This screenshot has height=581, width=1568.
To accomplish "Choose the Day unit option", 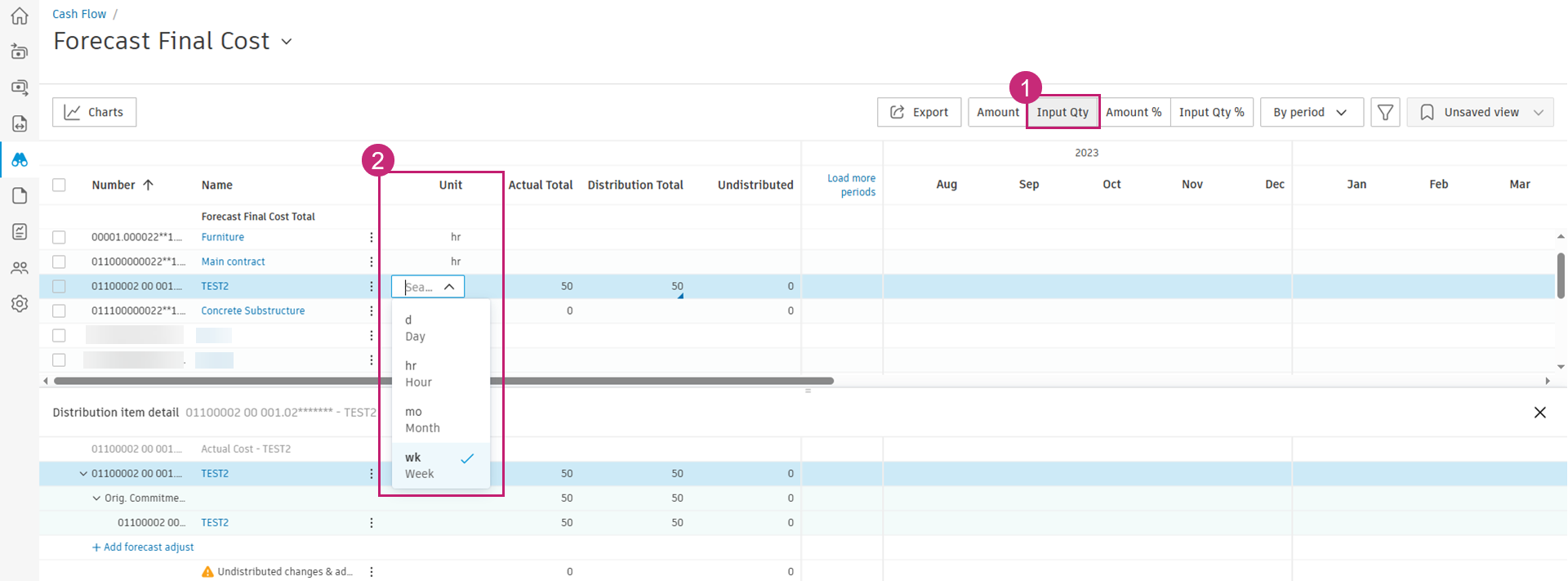I will pyautogui.click(x=415, y=328).
